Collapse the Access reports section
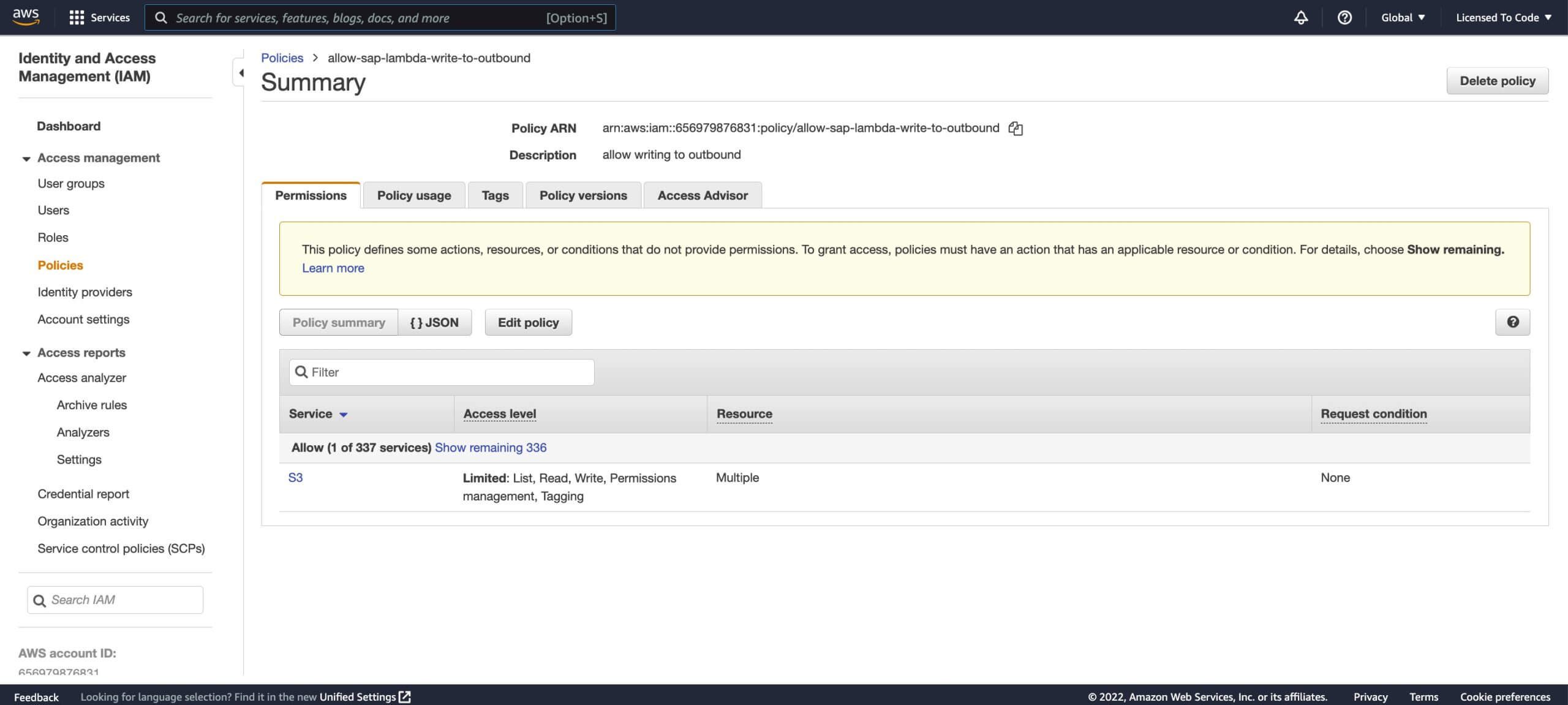1568x705 pixels. point(26,353)
